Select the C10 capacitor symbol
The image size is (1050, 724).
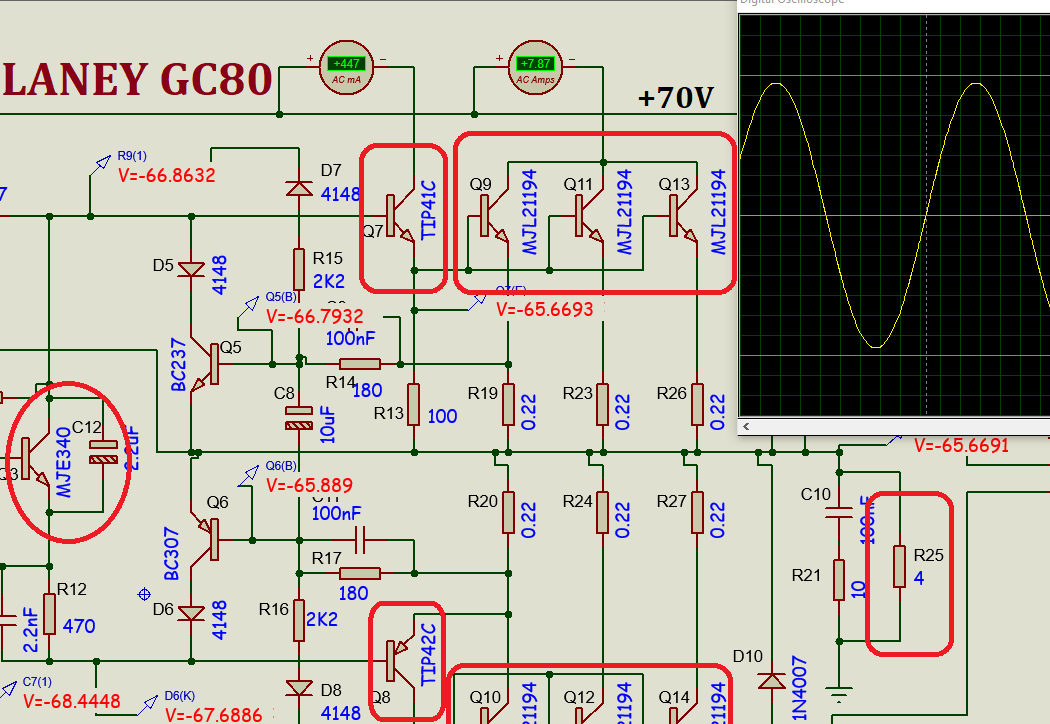pos(838,512)
